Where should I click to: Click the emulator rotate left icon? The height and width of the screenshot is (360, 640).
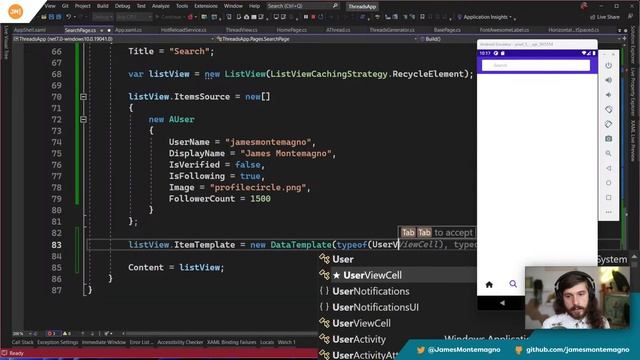[609, 109]
